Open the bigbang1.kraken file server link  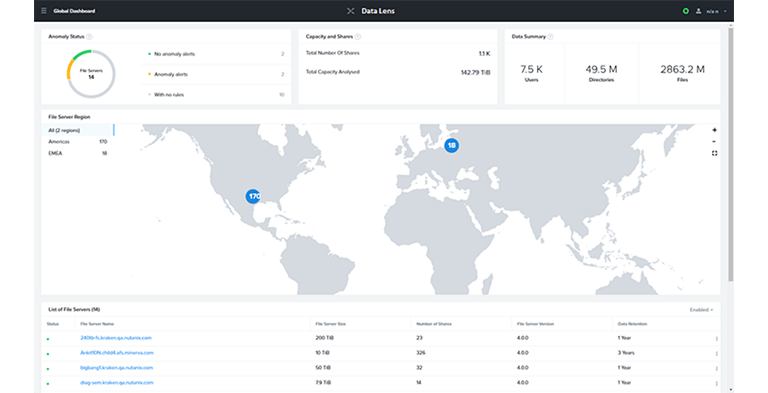[x=117, y=368]
